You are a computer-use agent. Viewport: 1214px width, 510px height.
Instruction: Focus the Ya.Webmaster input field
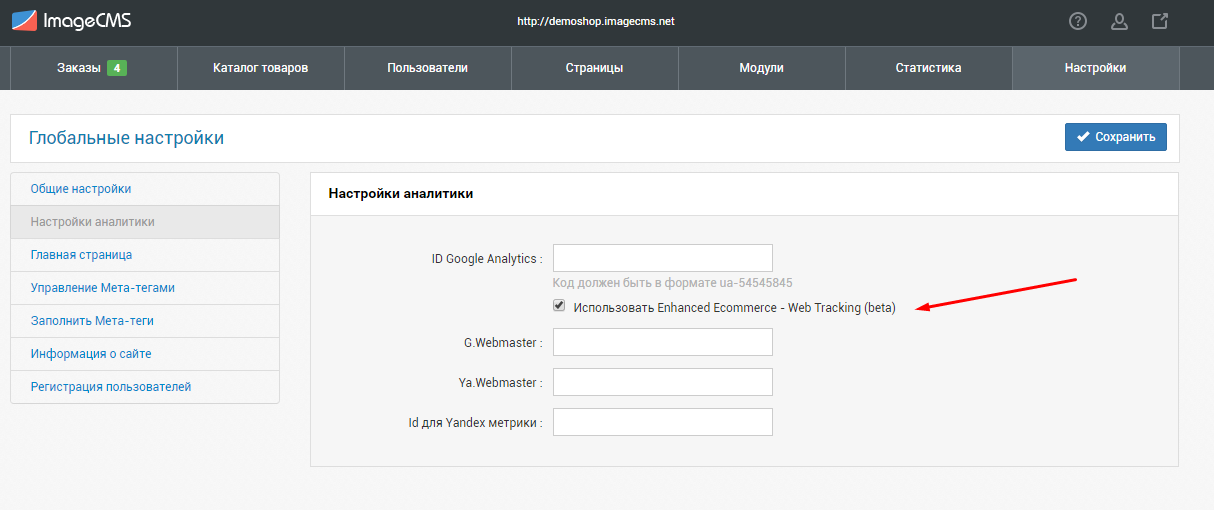(663, 382)
